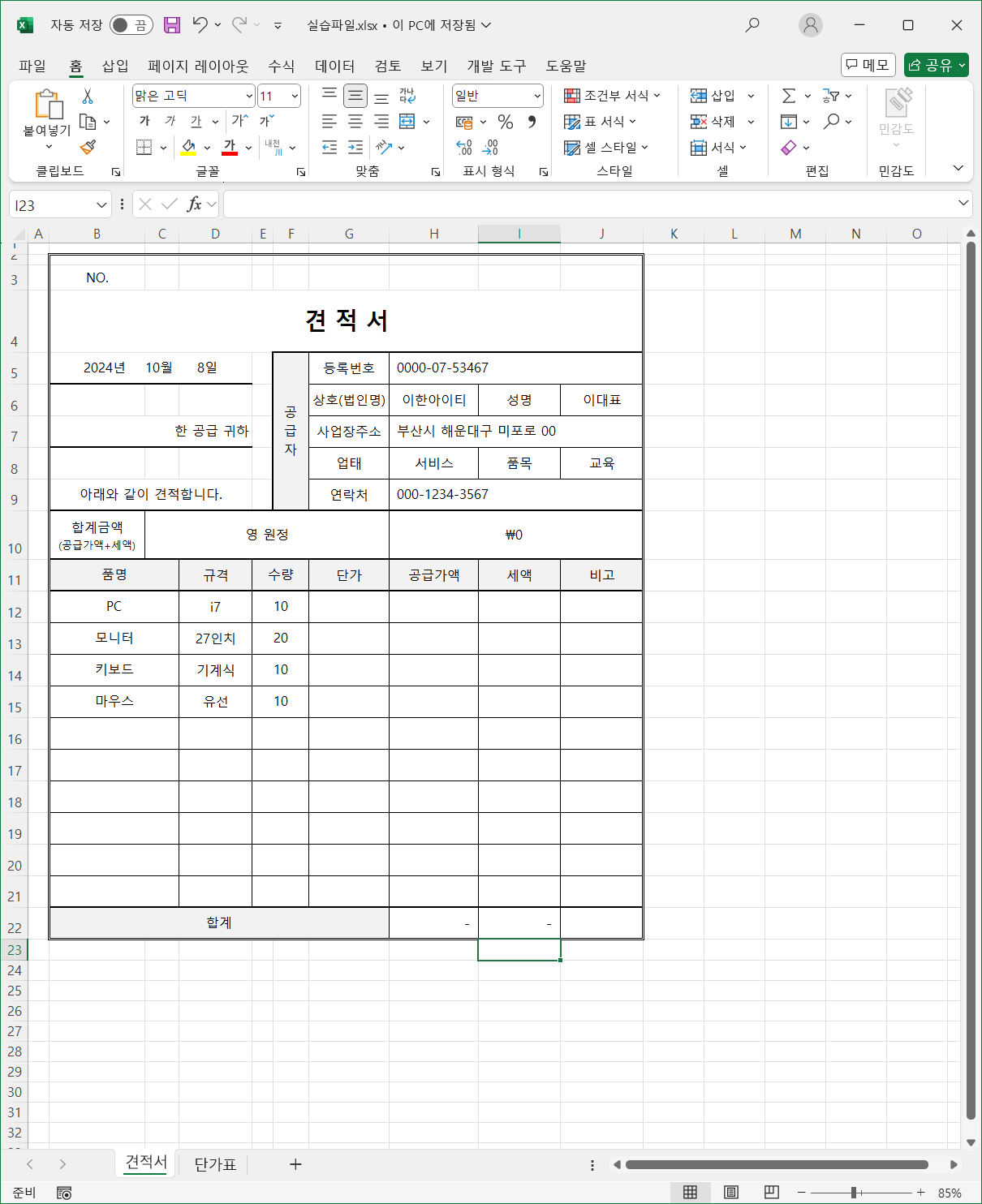982x1204 pixels.
Task: Switch to Normal view in status bar
Action: pos(690,1192)
